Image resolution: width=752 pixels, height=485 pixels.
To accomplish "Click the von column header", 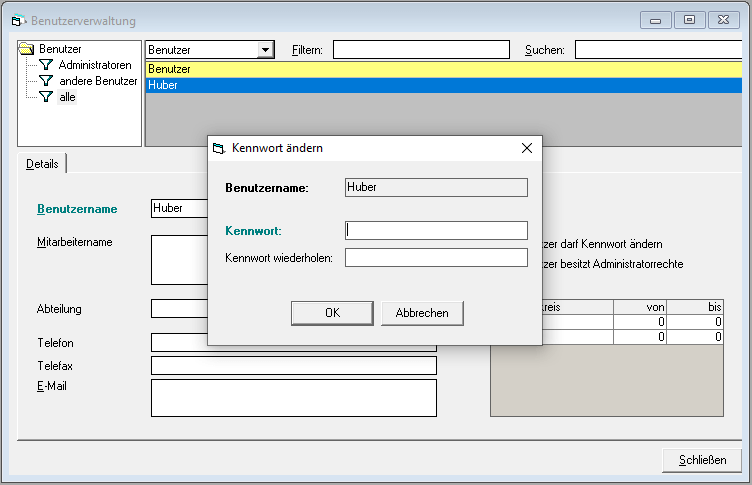I will click(x=640, y=307).
